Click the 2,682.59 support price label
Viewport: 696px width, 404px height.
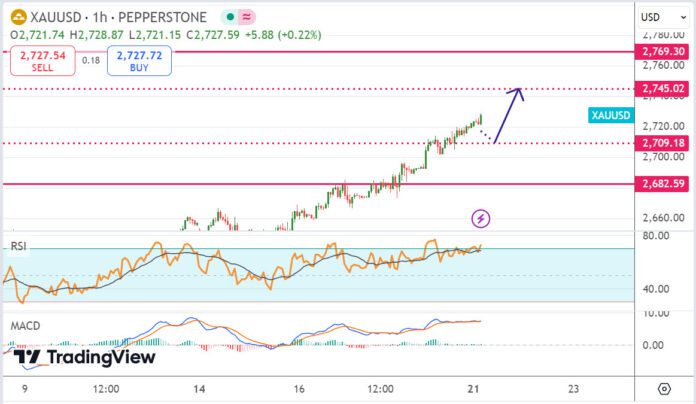point(665,184)
